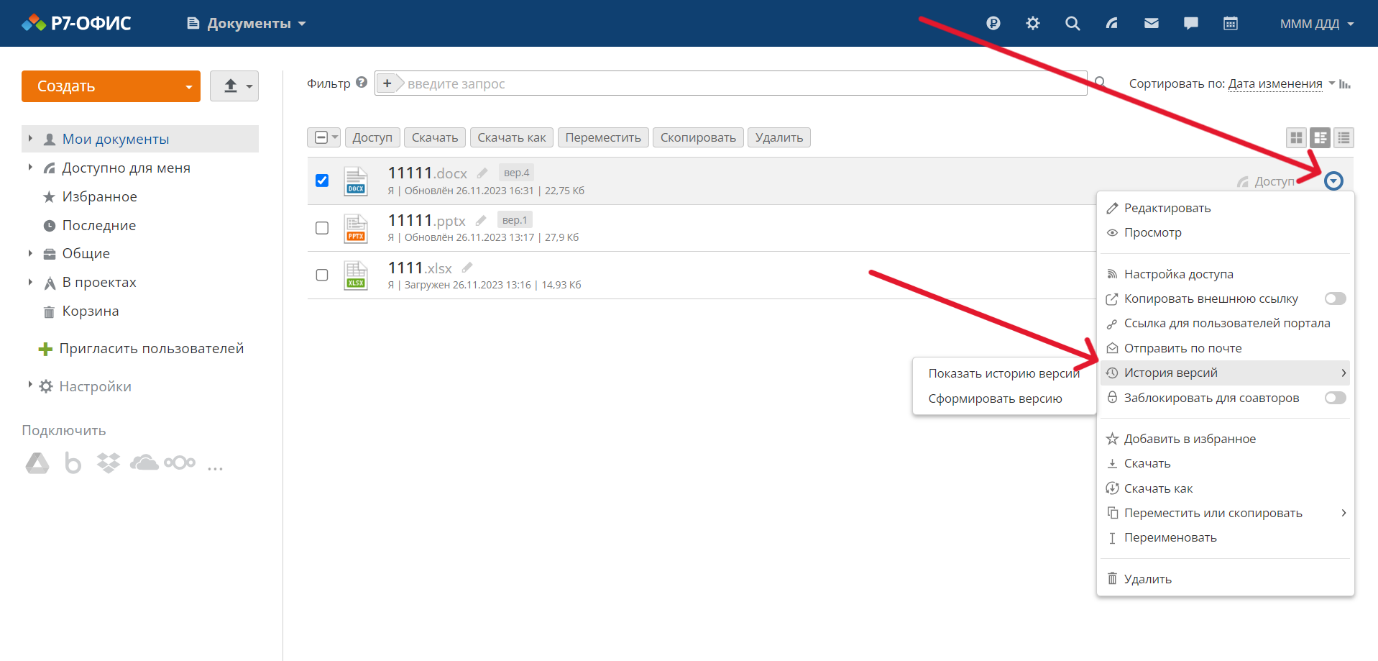Click Пригласить пользователей link
The height and width of the screenshot is (661, 1378).
(151, 349)
